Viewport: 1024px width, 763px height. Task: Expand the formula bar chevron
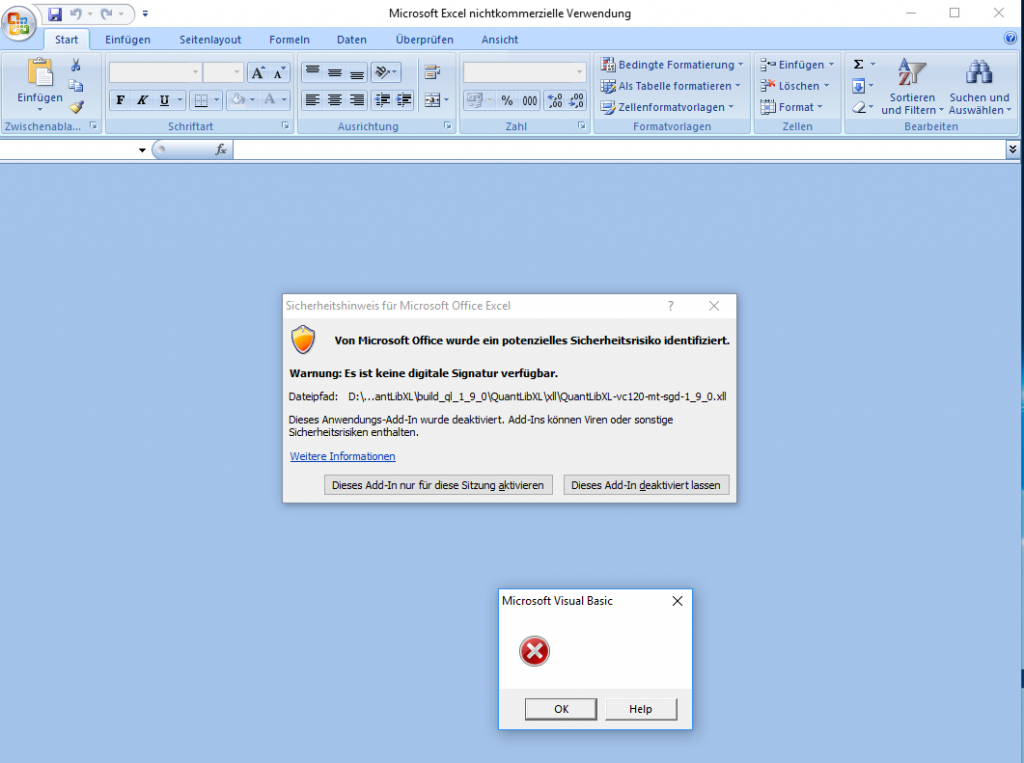pos(1012,149)
